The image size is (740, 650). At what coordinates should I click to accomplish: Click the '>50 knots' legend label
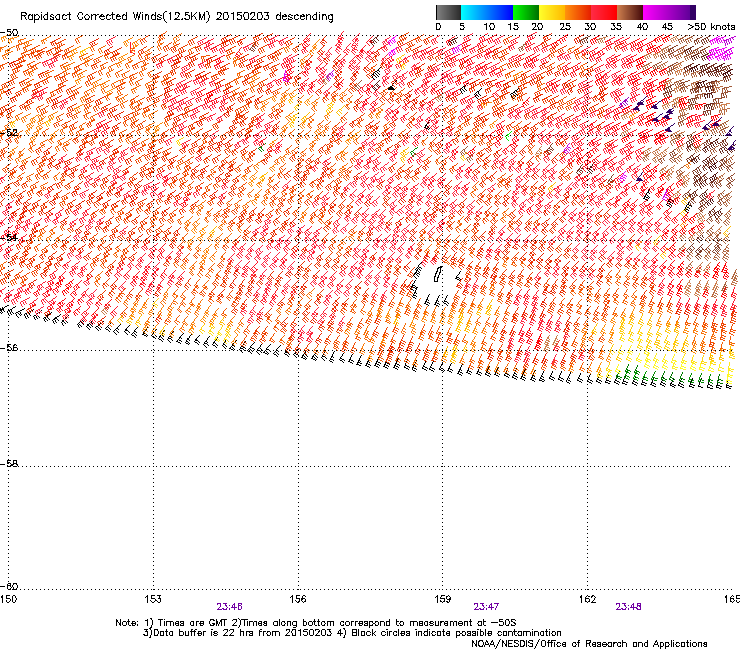(711, 26)
